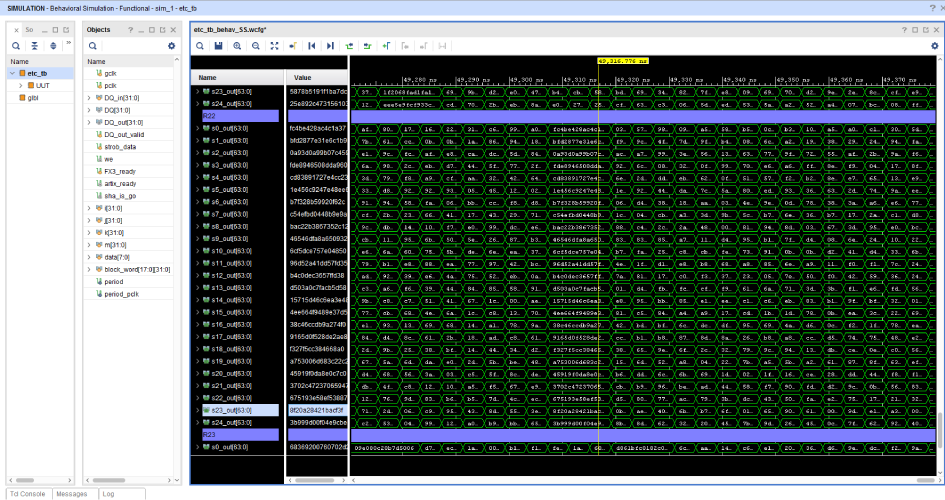Open Objects panel settings gear
This screenshot has width=945, height=500.
coord(172,46)
